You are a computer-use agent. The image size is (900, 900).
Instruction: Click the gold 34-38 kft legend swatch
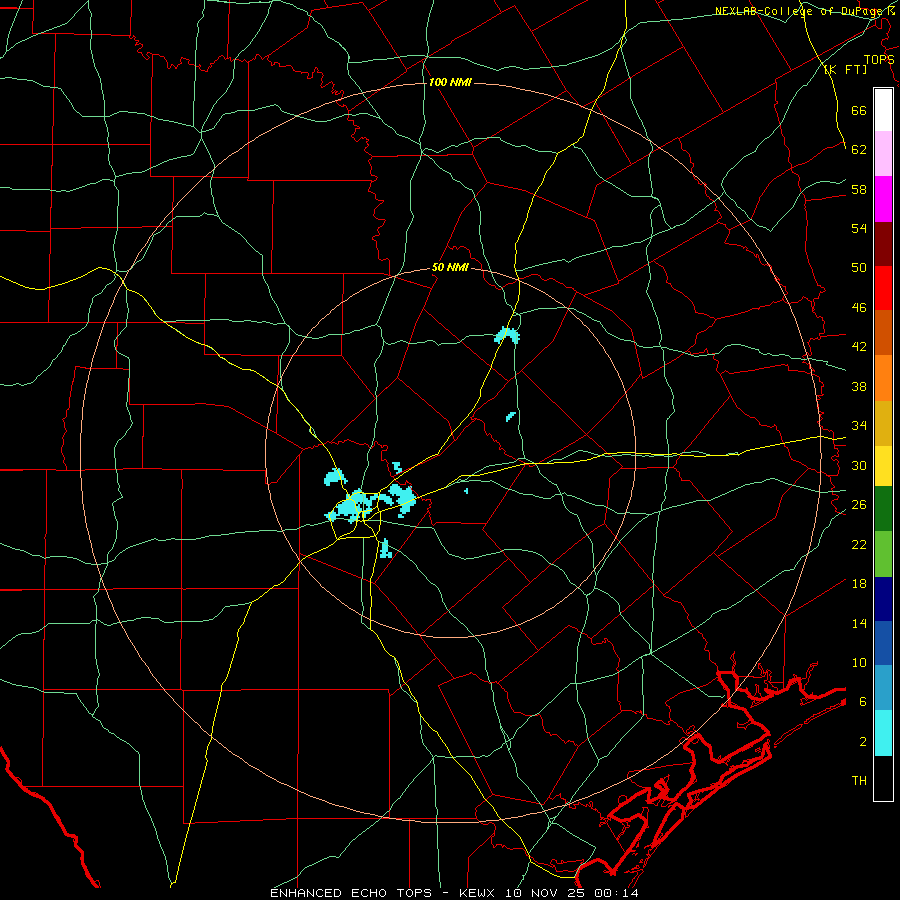(883, 424)
